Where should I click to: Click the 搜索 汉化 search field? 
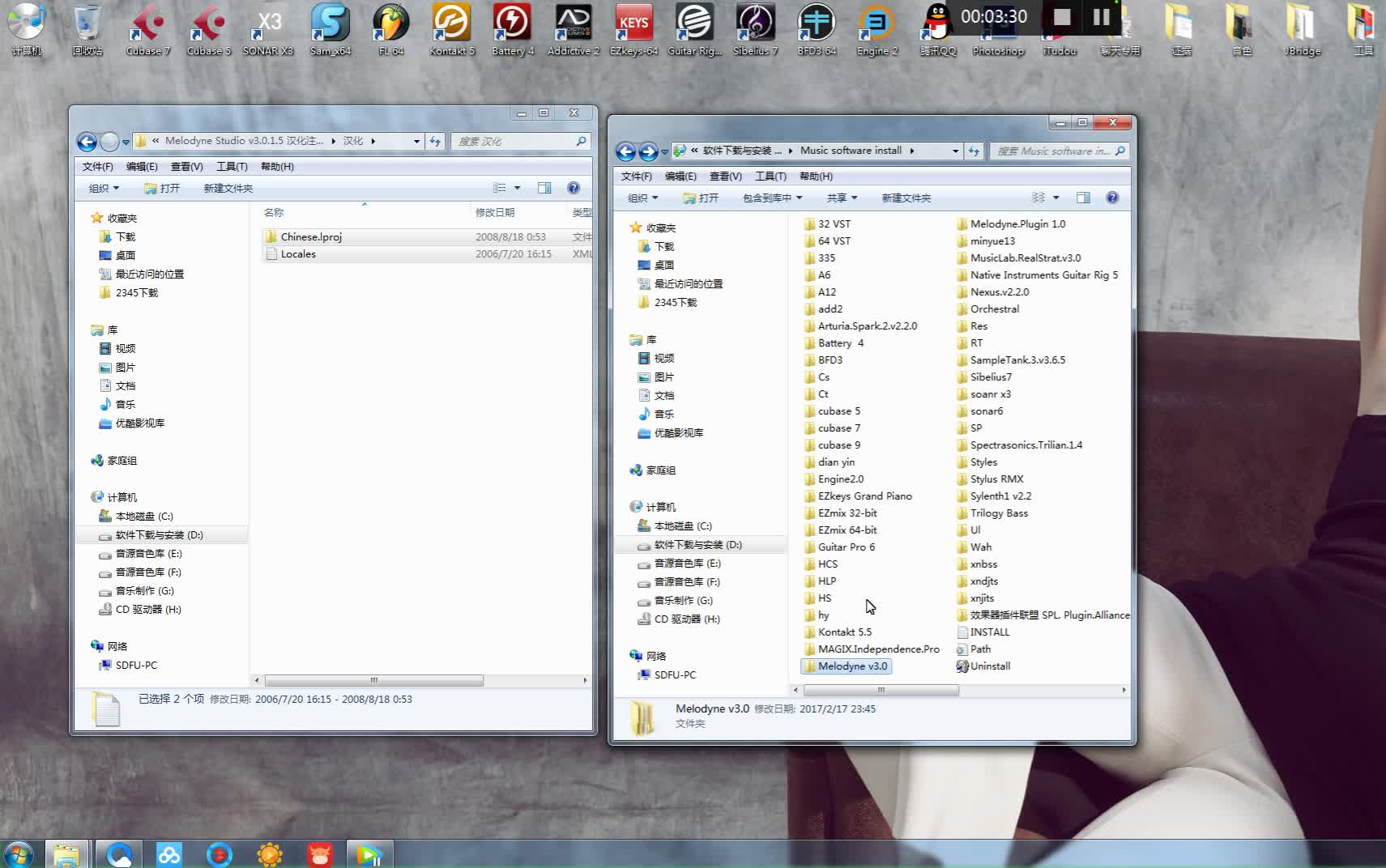pyautogui.click(x=519, y=141)
